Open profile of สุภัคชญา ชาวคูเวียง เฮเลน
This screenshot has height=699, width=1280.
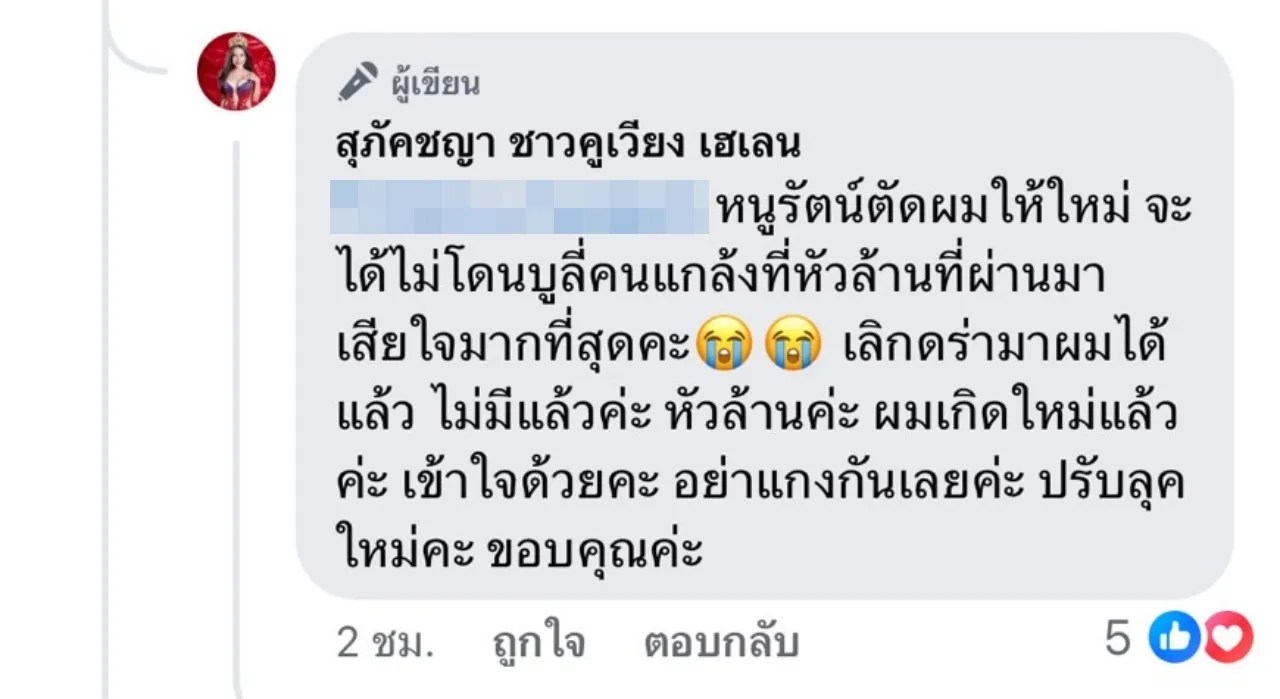pyautogui.click(x=568, y=145)
